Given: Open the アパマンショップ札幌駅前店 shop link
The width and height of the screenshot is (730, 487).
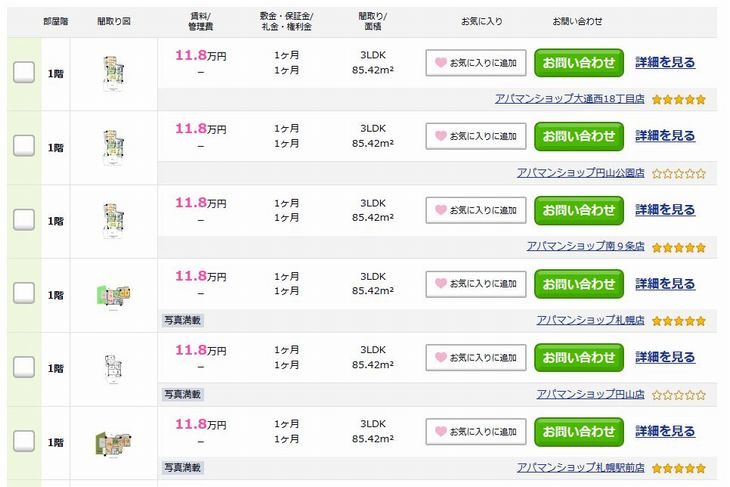Looking at the screenshot, I should click(581, 468).
